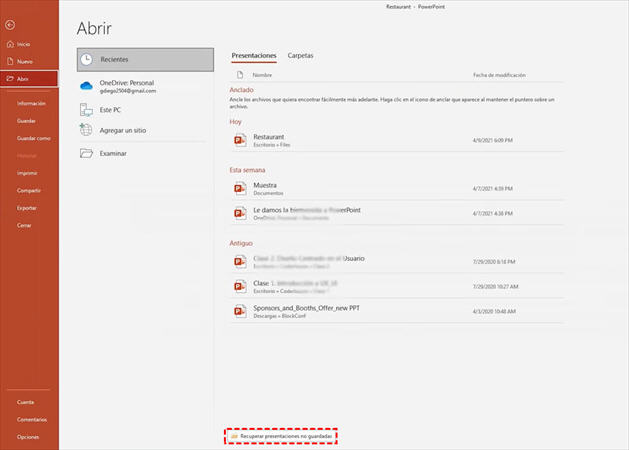
Task: Click the Restaurant PowerPoint file icon
Action: [x=240, y=140]
